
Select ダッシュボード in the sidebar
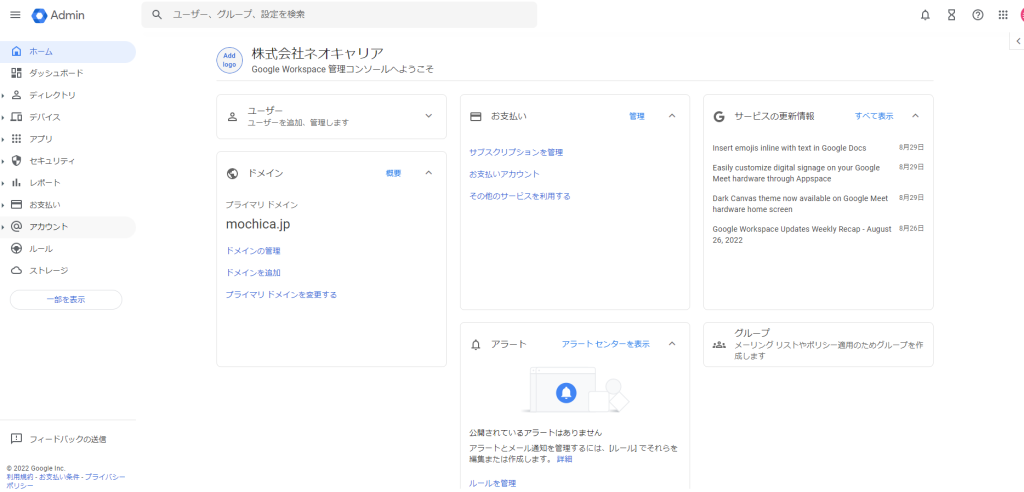[x=56, y=73]
